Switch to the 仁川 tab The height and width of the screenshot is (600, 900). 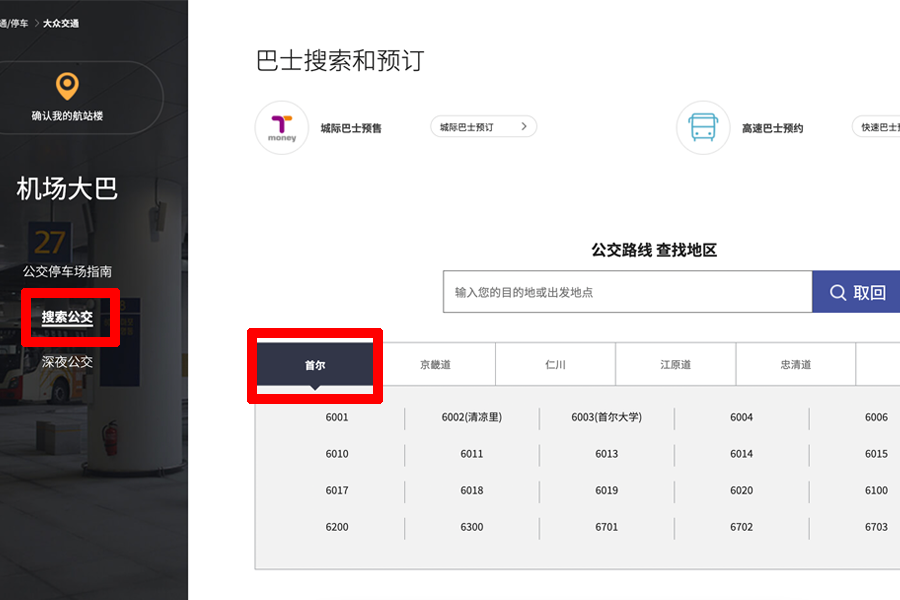[x=555, y=365]
